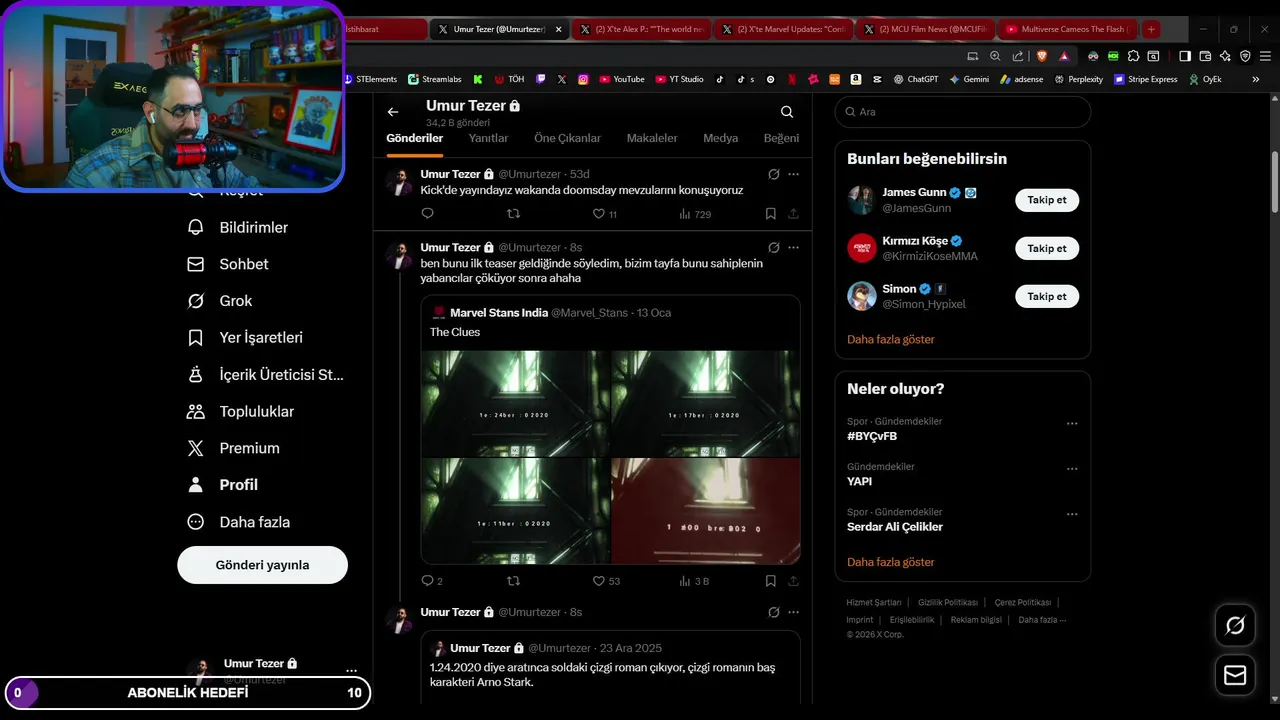Image resolution: width=1280 pixels, height=720 pixels.
Task: Open options for Serdar Ali Çelikler trend
Action: (x=1072, y=514)
